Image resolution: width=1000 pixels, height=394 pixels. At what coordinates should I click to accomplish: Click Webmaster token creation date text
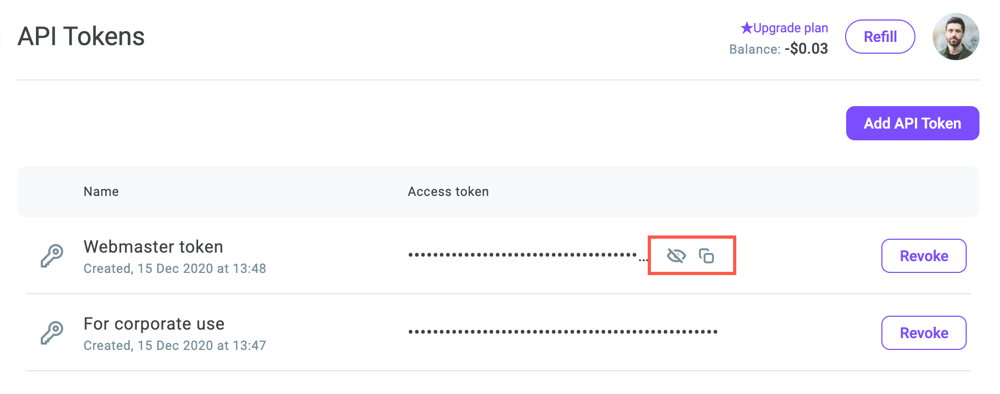pyautogui.click(x=175, y=269)
